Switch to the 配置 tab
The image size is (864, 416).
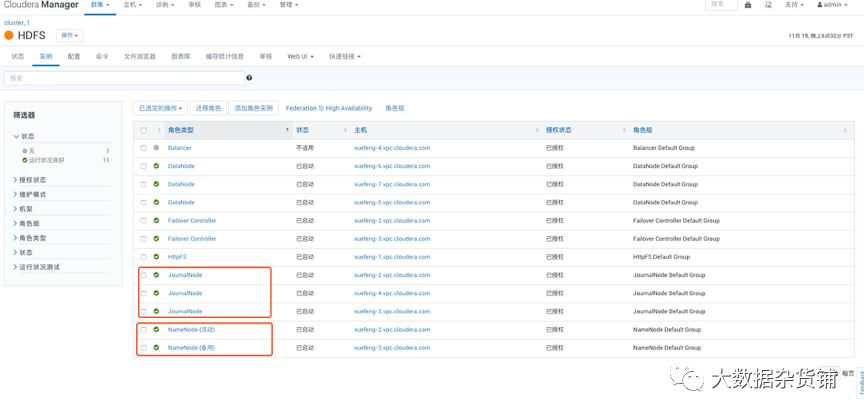click(74, 56)
